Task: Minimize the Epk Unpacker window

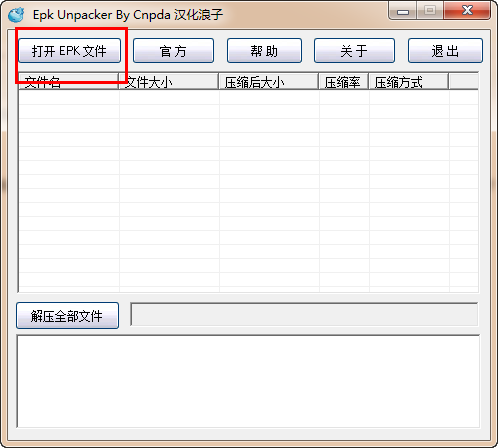Action: coord(403,11)
